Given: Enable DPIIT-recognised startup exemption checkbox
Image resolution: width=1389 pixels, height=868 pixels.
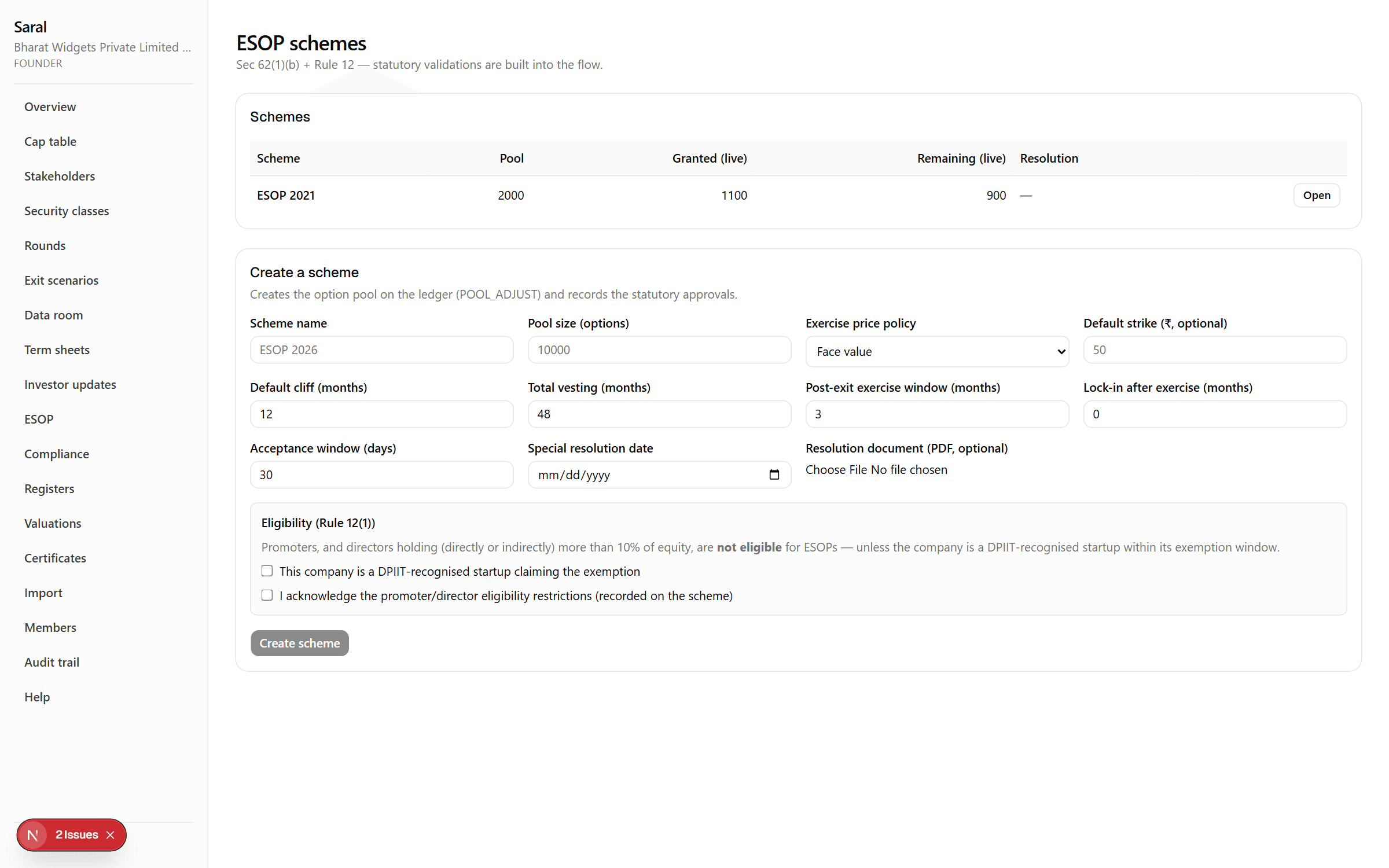Looking at the screenshot, I should tap(267, 571).
